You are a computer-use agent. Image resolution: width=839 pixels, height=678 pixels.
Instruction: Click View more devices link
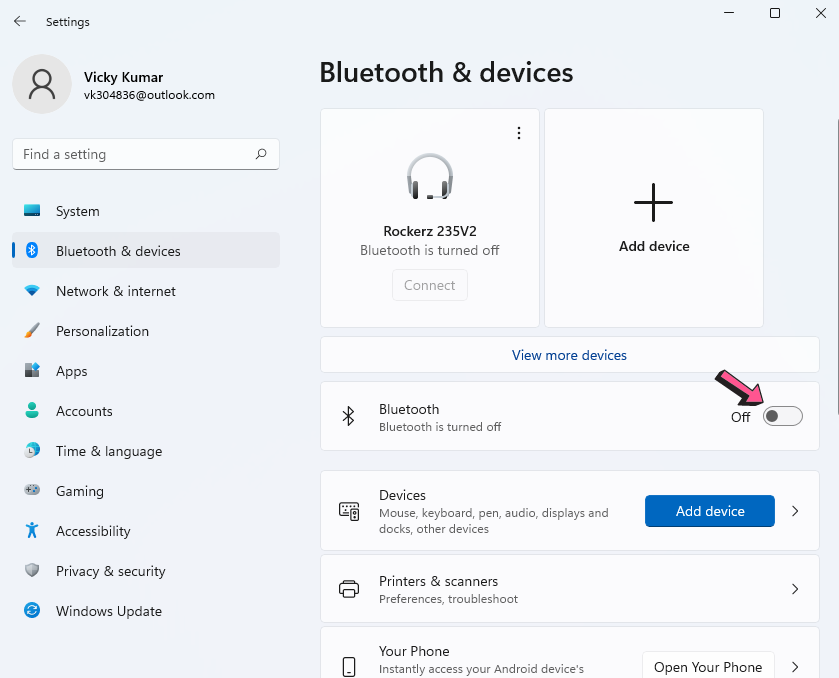(x=569, y=355)
